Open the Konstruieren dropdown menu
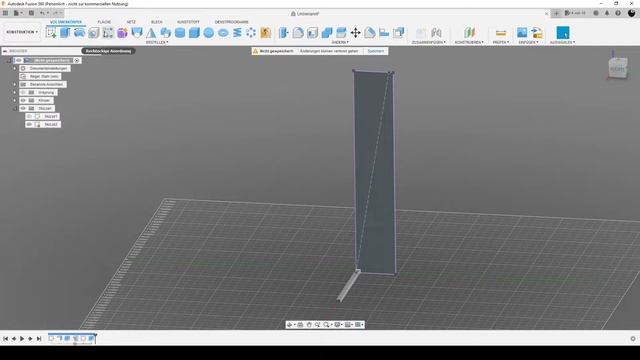Image resolution: width=640 pixels, height=360 pixels. pyautogui.click(x=469, y=42)
